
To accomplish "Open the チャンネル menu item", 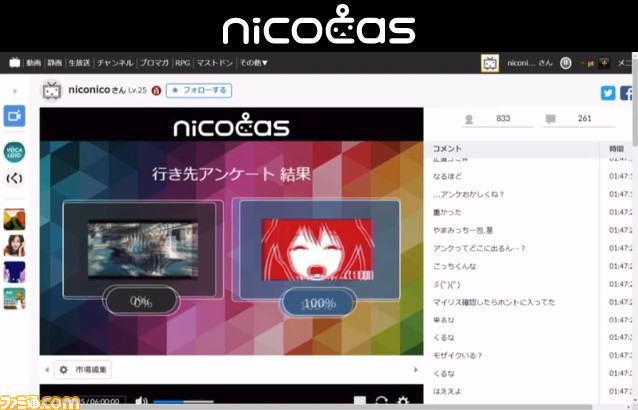I will 115,63.
